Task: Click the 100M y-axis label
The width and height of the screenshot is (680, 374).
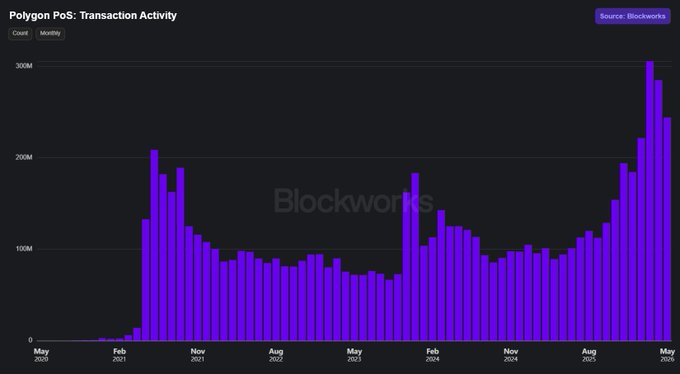Action: click(24, 249)
